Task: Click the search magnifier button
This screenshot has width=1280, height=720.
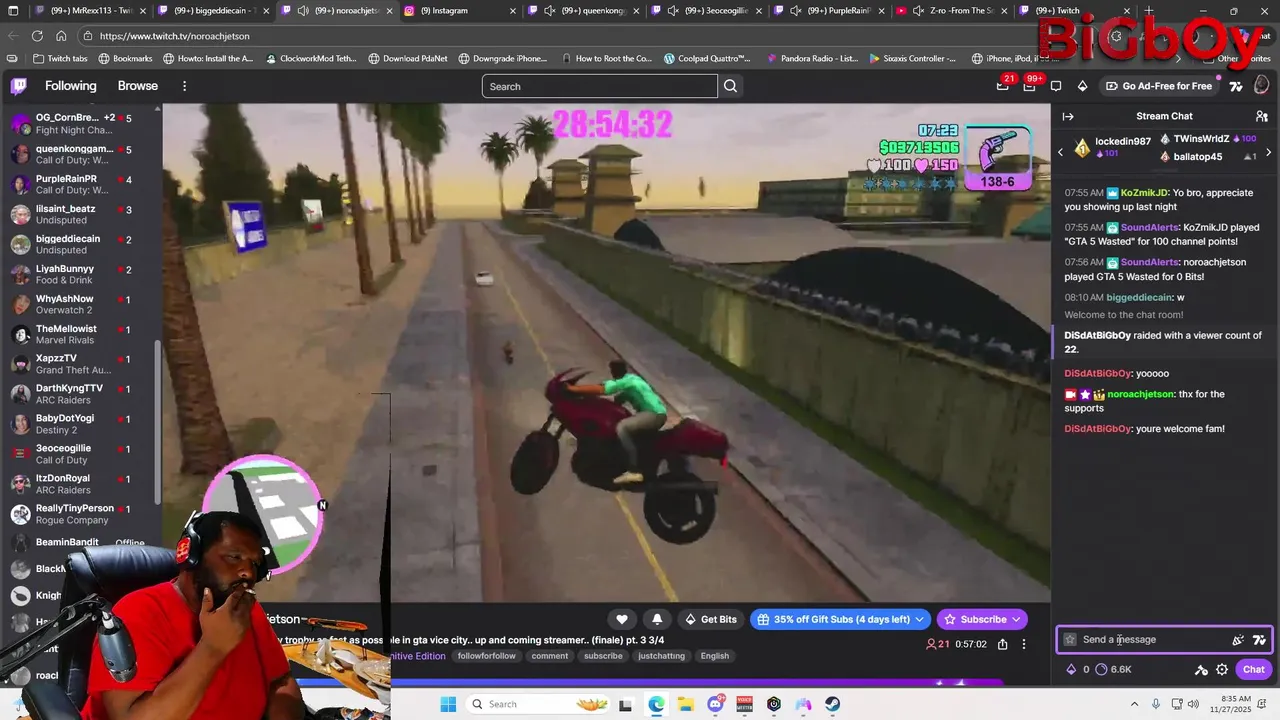Action: pos(730,86)
